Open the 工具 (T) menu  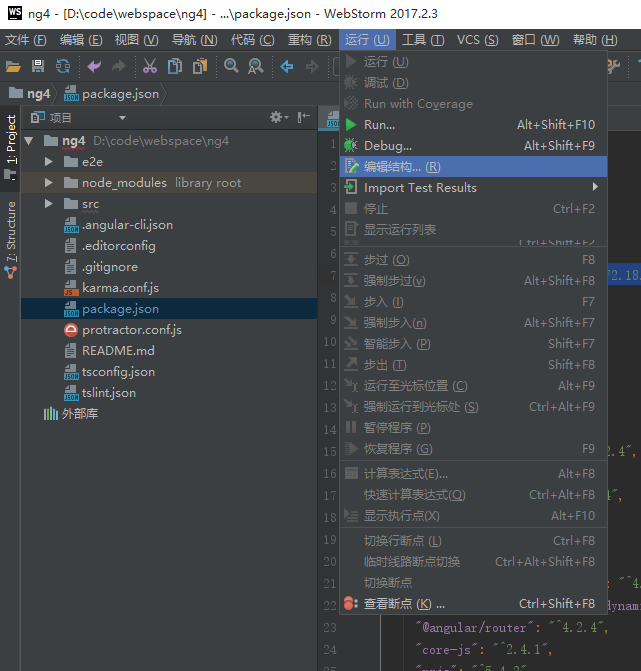tap(423, 40)
